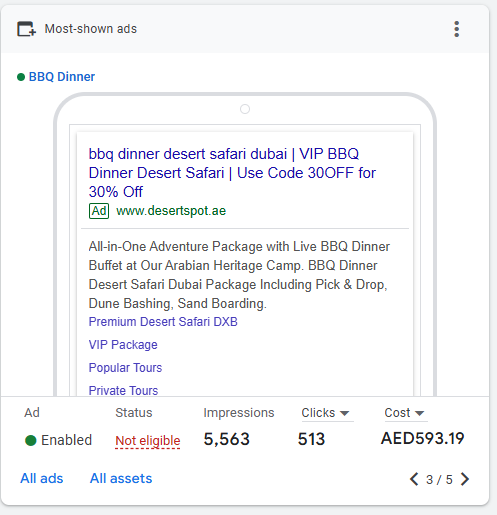Screen dimensions: 497x515
Task: Open the All ads link
Action: coord(42,478)
